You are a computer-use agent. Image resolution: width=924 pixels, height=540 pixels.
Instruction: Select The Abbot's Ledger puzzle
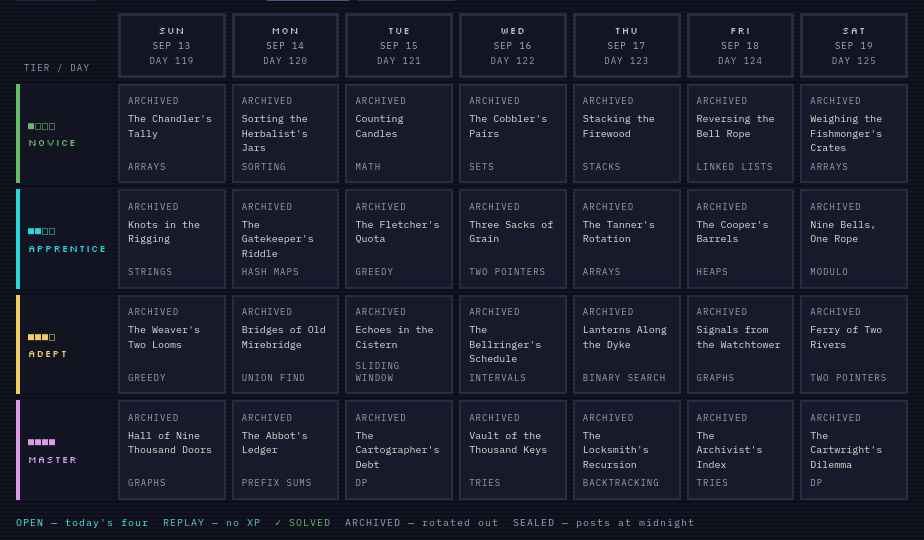(285, 450)
